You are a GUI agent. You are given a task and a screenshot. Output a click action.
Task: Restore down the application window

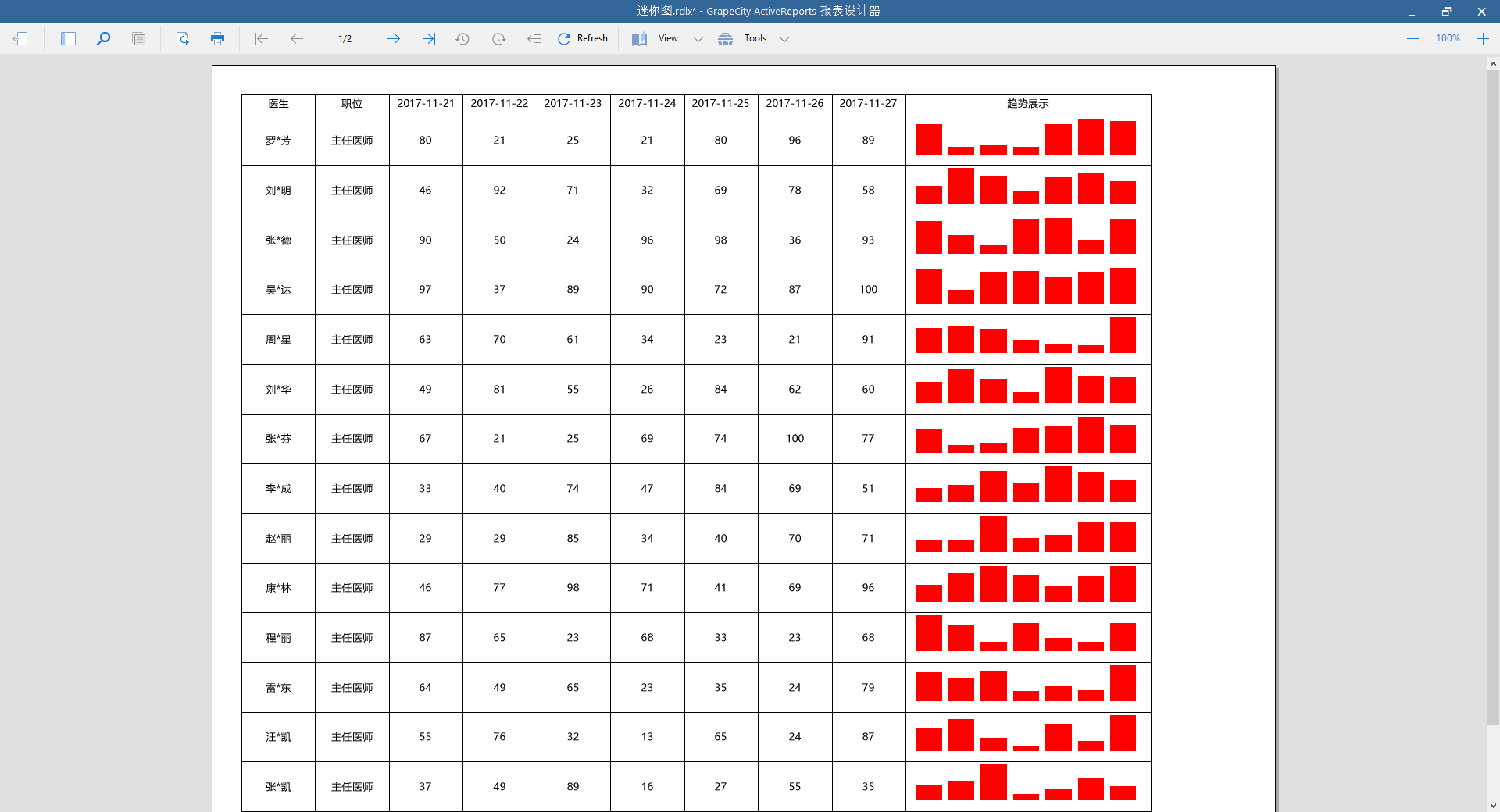(x=1446, y=11)
